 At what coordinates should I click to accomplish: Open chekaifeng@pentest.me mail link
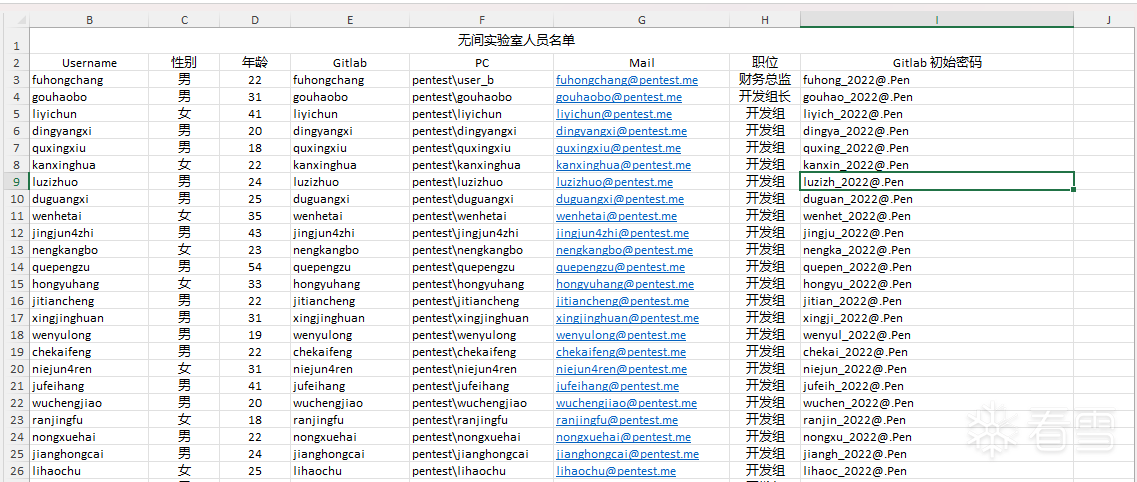tap(621, 352)
